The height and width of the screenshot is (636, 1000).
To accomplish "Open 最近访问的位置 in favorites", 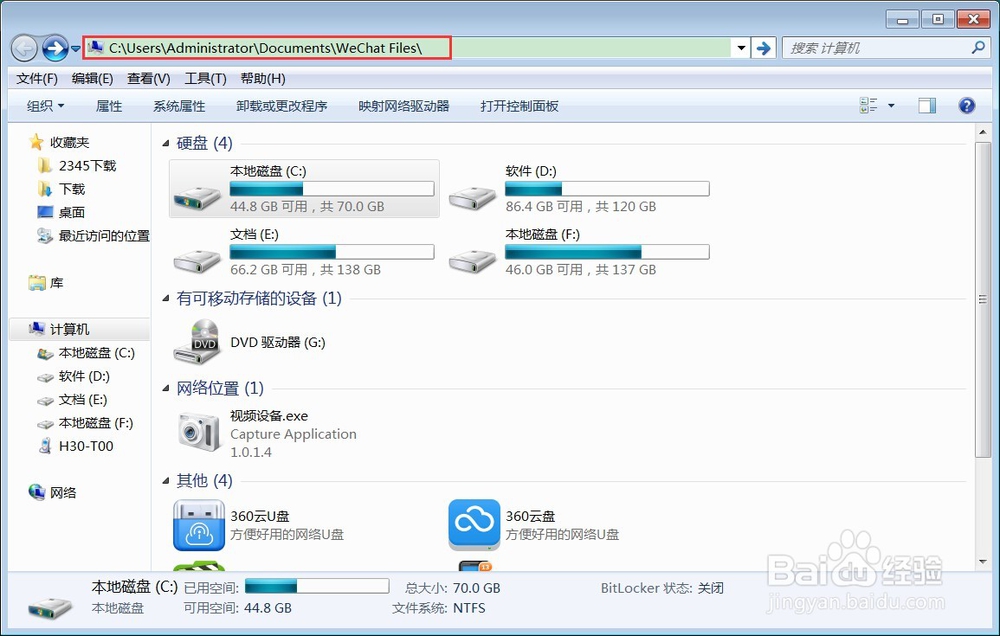I will (104, 236).
